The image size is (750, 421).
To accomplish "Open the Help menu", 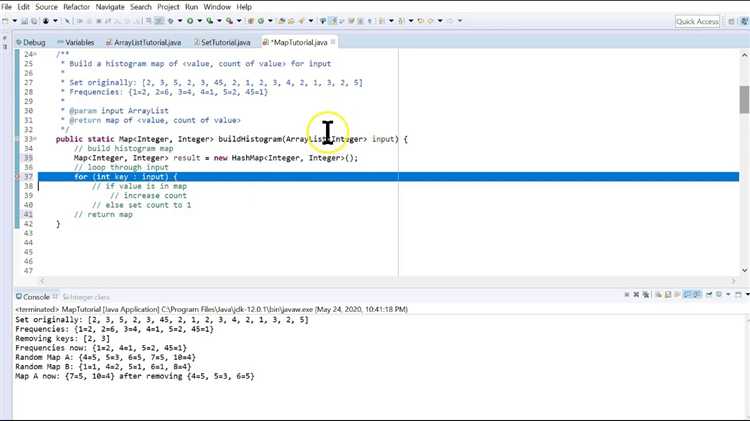I will coord(244,7).
